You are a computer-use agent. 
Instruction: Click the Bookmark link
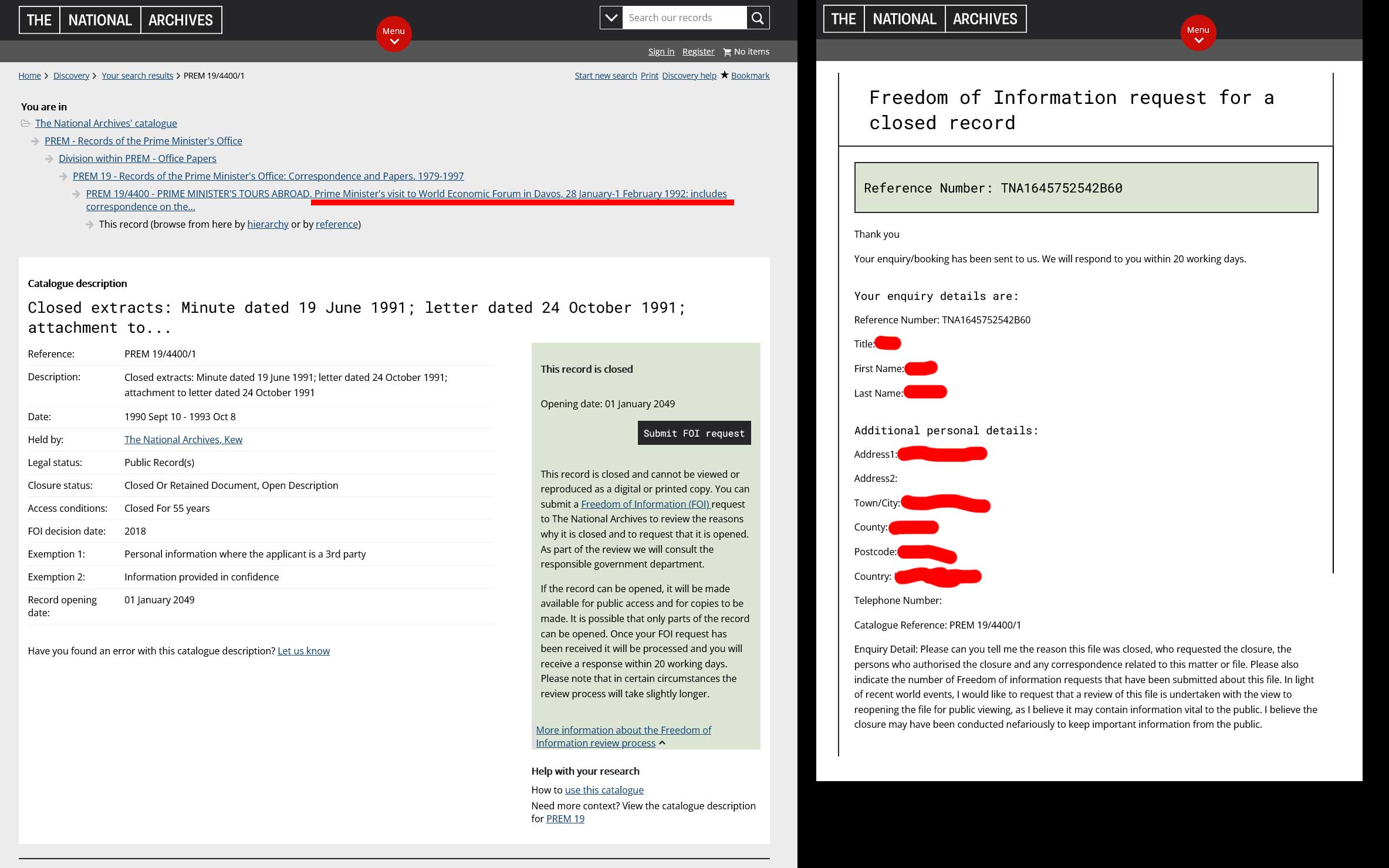(750, 76)
